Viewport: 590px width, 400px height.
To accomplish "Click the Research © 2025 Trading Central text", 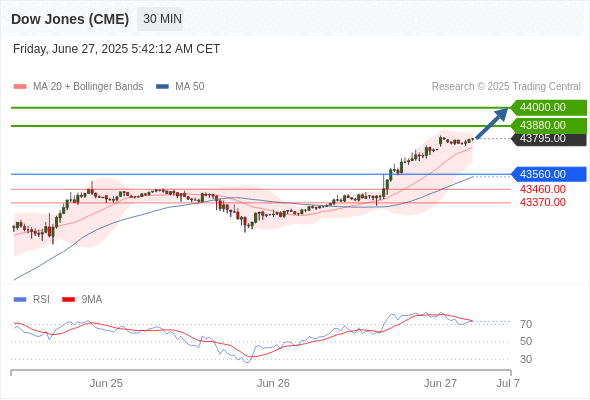I will (506, 87).
